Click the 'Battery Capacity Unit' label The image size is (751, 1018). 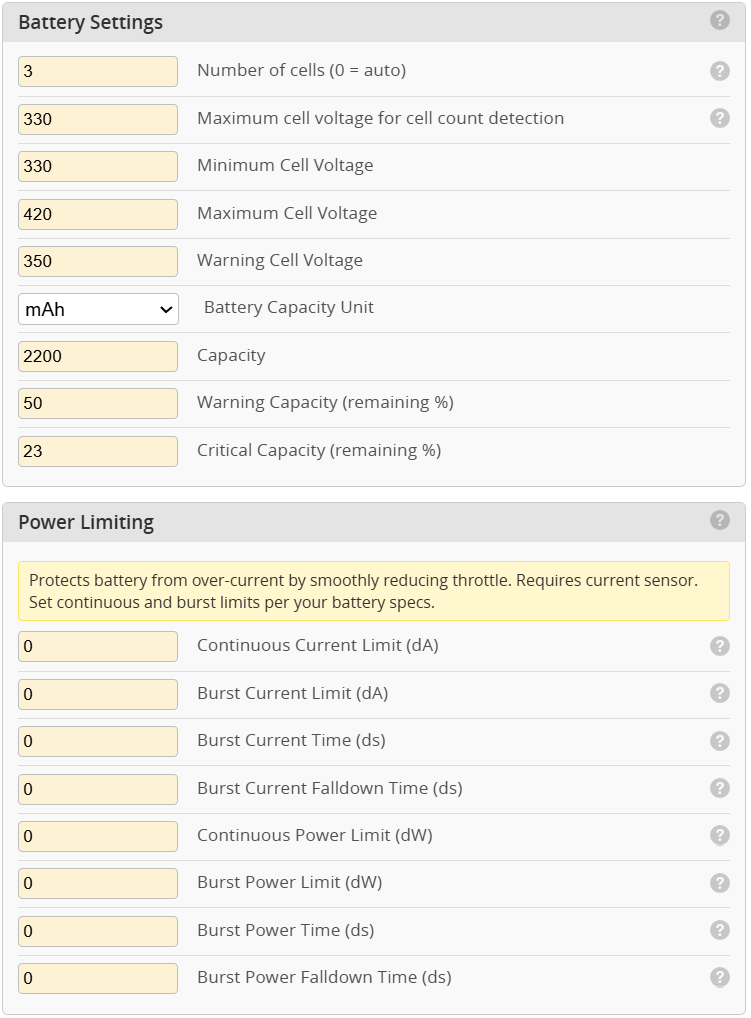tap(289, 307)
